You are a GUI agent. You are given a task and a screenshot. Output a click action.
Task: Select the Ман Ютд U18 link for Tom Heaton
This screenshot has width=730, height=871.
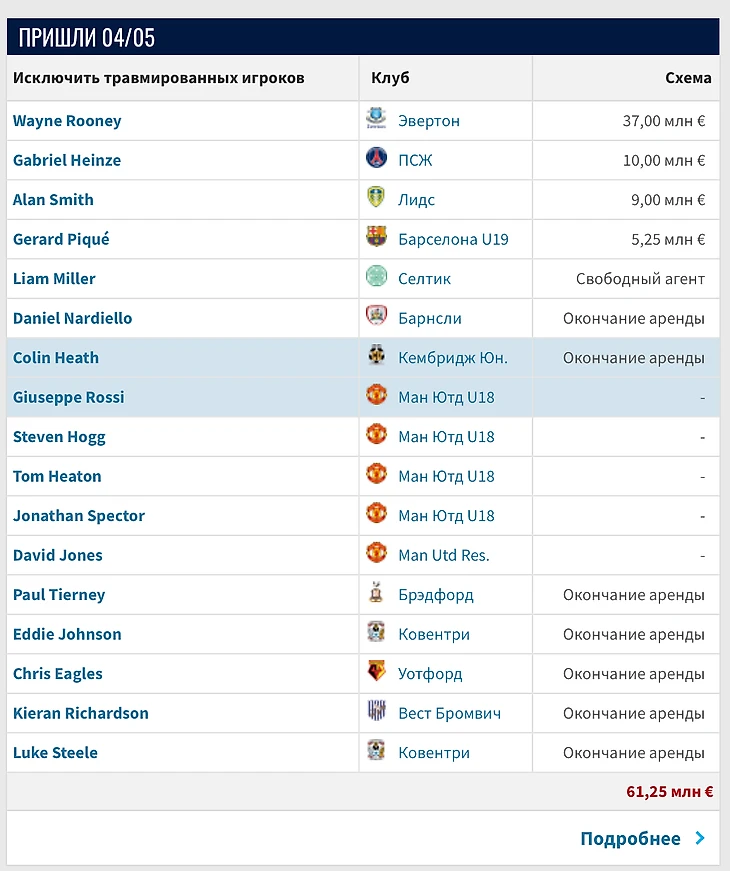click(x=446, y=476)
